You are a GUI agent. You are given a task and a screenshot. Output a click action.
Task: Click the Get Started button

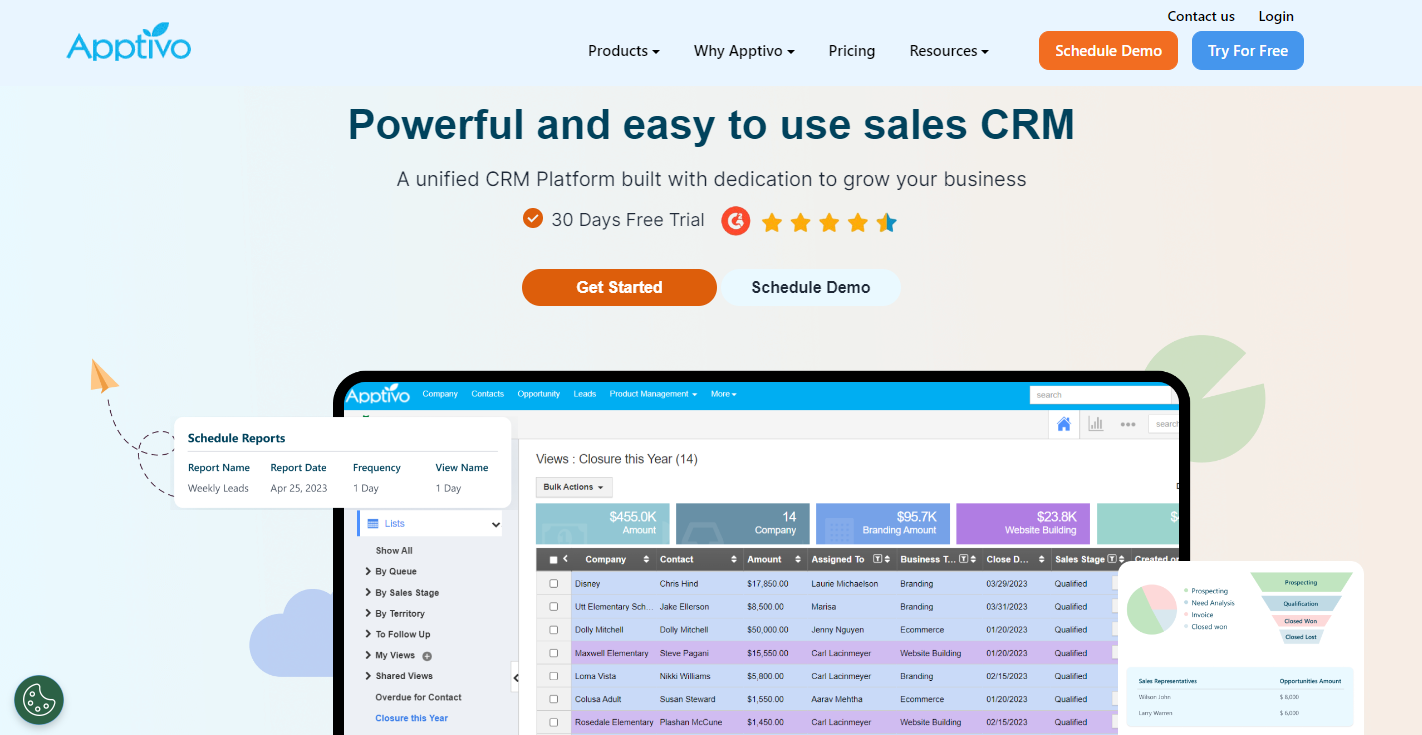tap(619, 287)
